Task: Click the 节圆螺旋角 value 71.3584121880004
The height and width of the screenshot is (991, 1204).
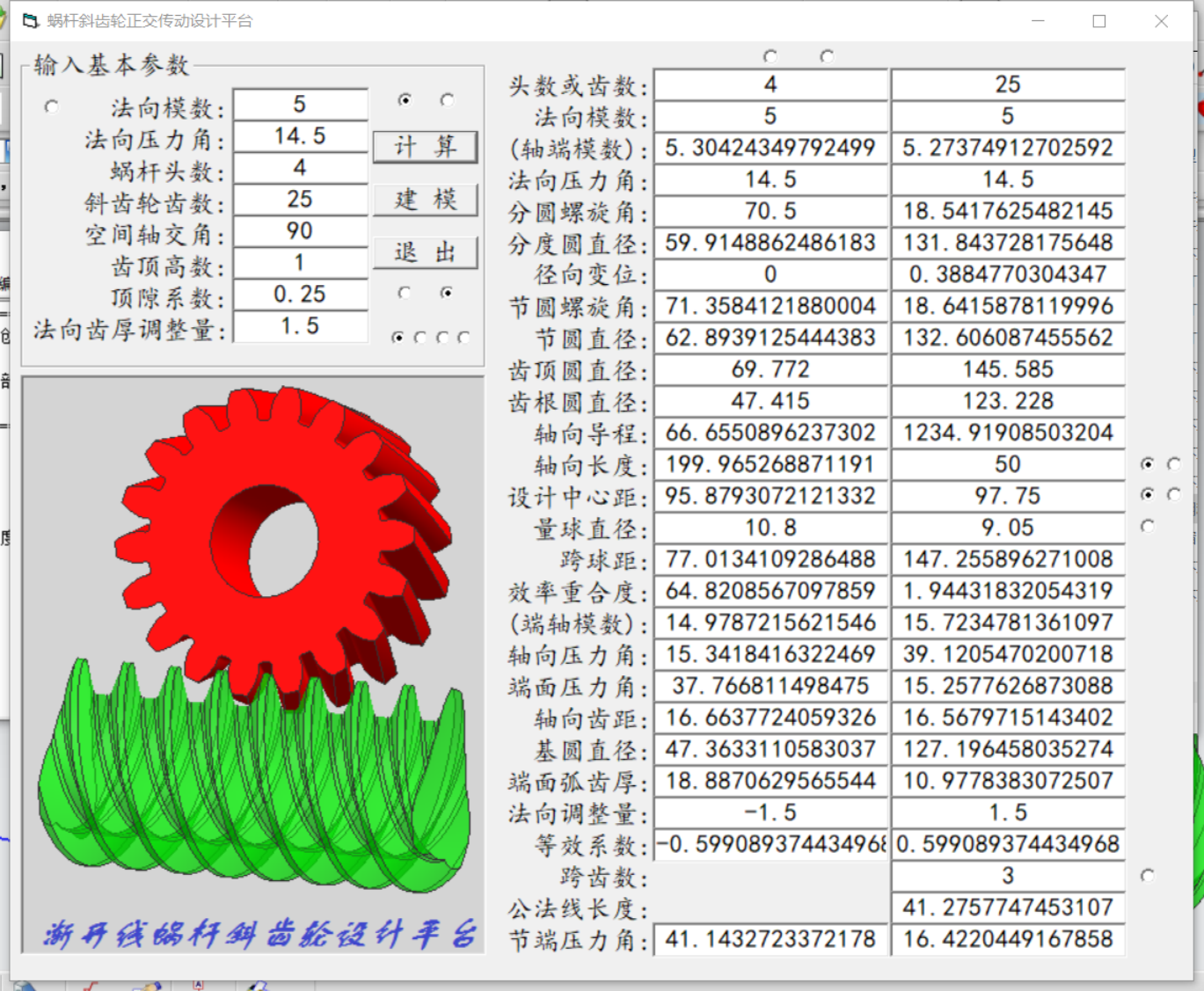Action: point(770,306)
